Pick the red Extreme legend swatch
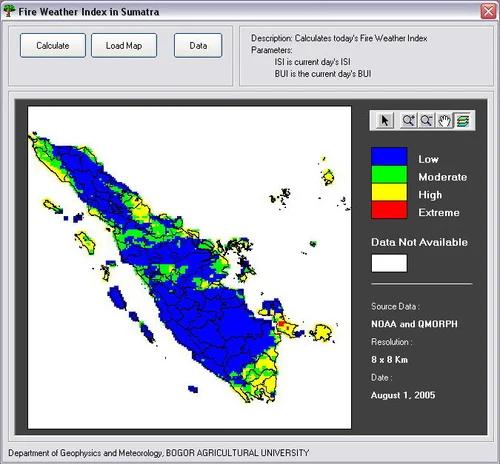500x464 pixels. pyautogui.click(x=389, y=210)
